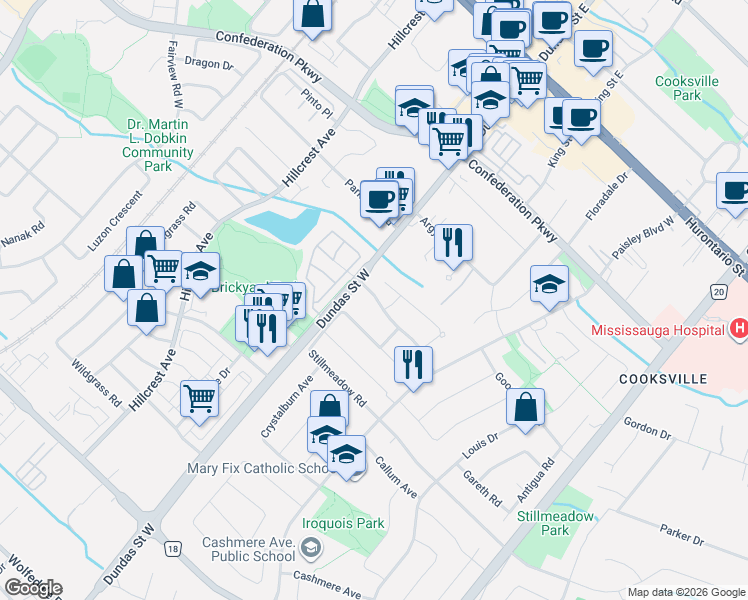The width and height of the screenshot is (748, 600).
Task: Click the Hurontario St road label
Action: click(716, 247)
